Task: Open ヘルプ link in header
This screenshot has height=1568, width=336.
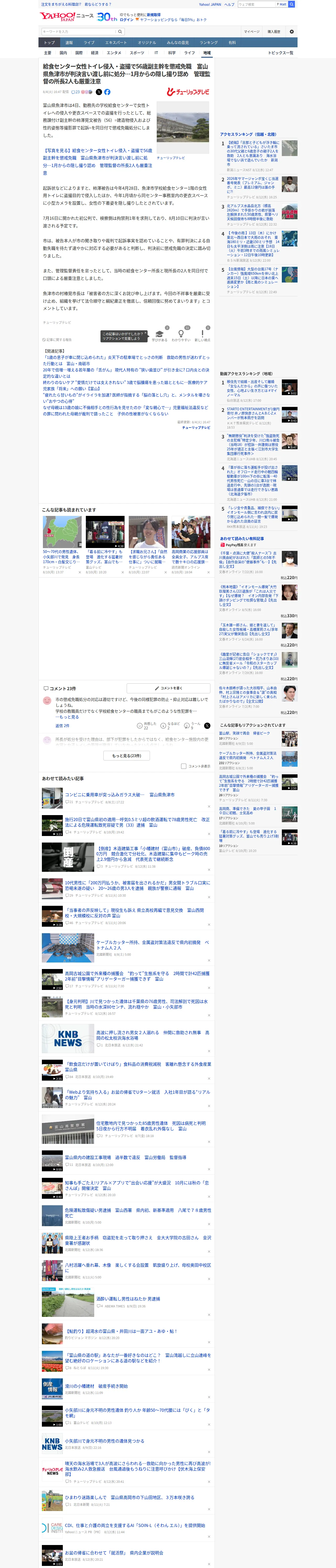Action: [229, 4]
